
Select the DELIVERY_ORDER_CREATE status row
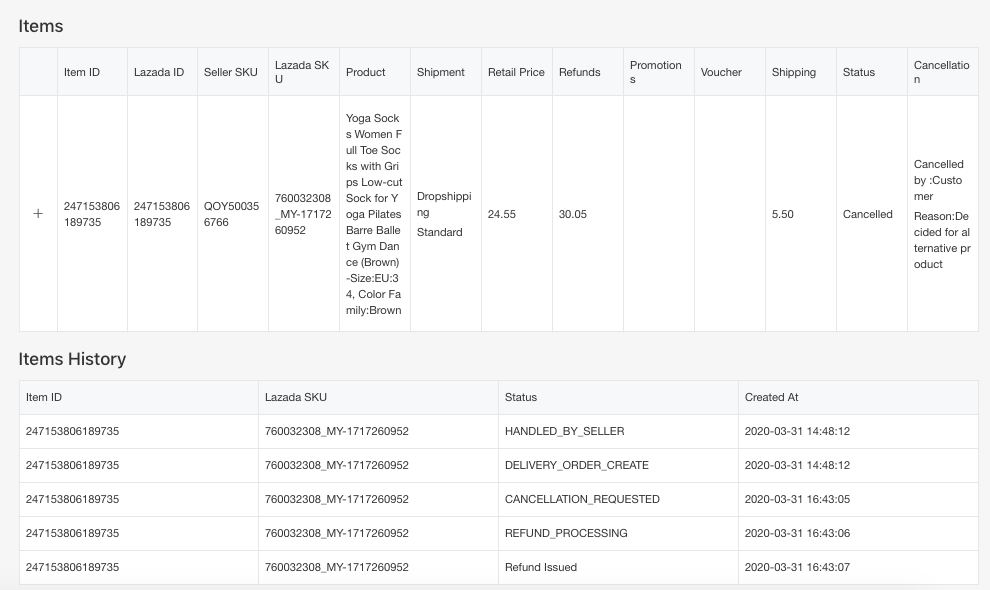(x=576, y=465)
